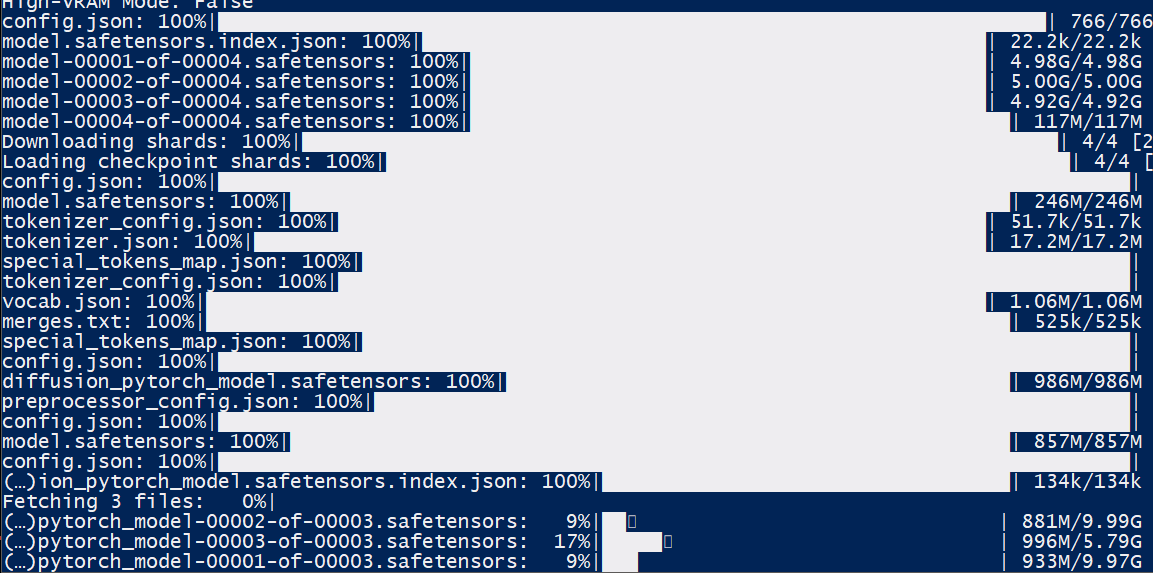This screenshot has width=1153, height=573.
Task: Click the pytorch_model-00001-of-00003 progress bar
Action: [802, 563]
